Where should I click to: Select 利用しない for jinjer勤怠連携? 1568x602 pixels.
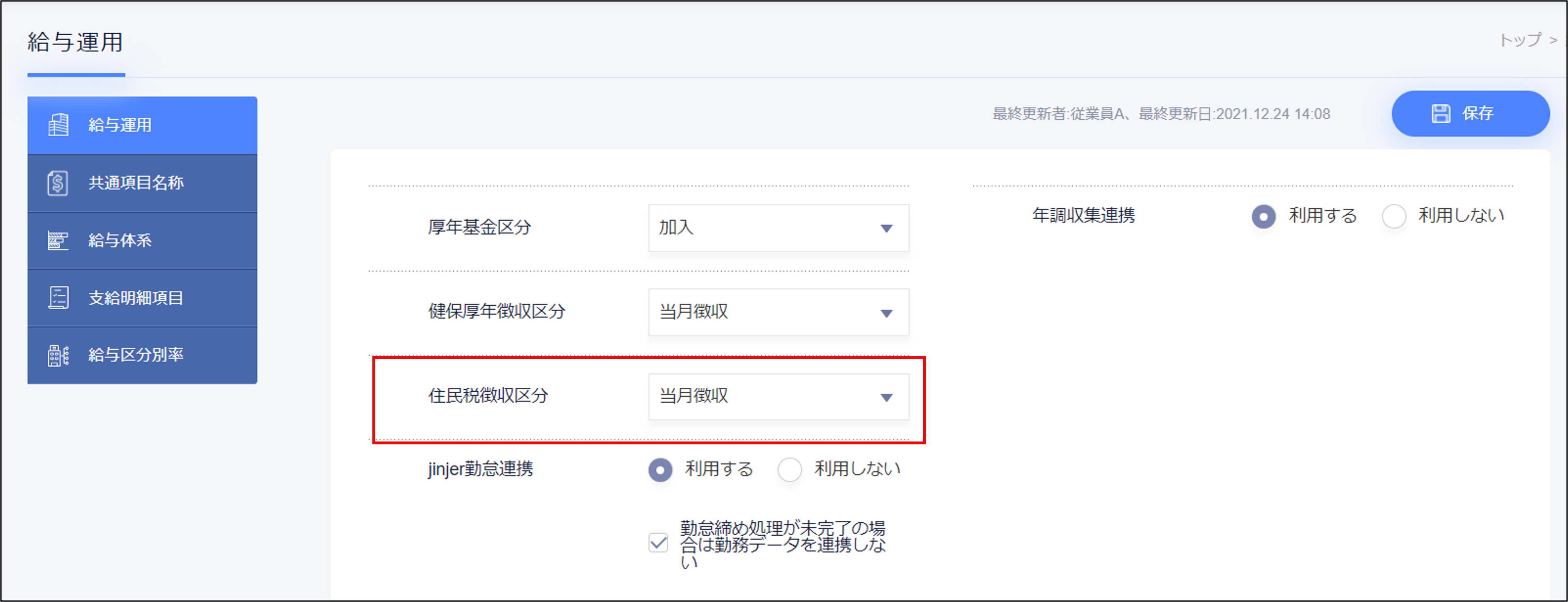coord(790,470)
